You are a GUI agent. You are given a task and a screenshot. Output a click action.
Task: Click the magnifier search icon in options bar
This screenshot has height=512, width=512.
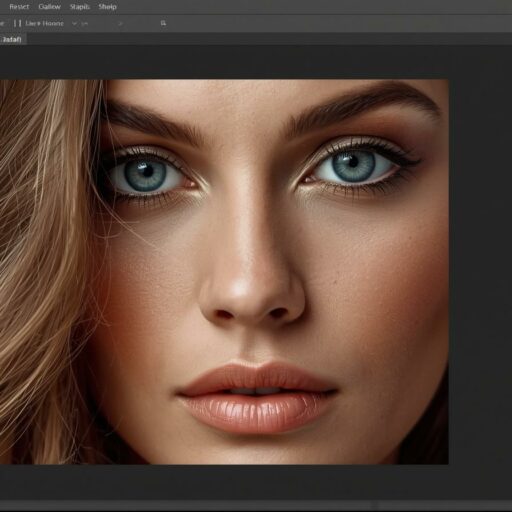[x=163, y=23]
